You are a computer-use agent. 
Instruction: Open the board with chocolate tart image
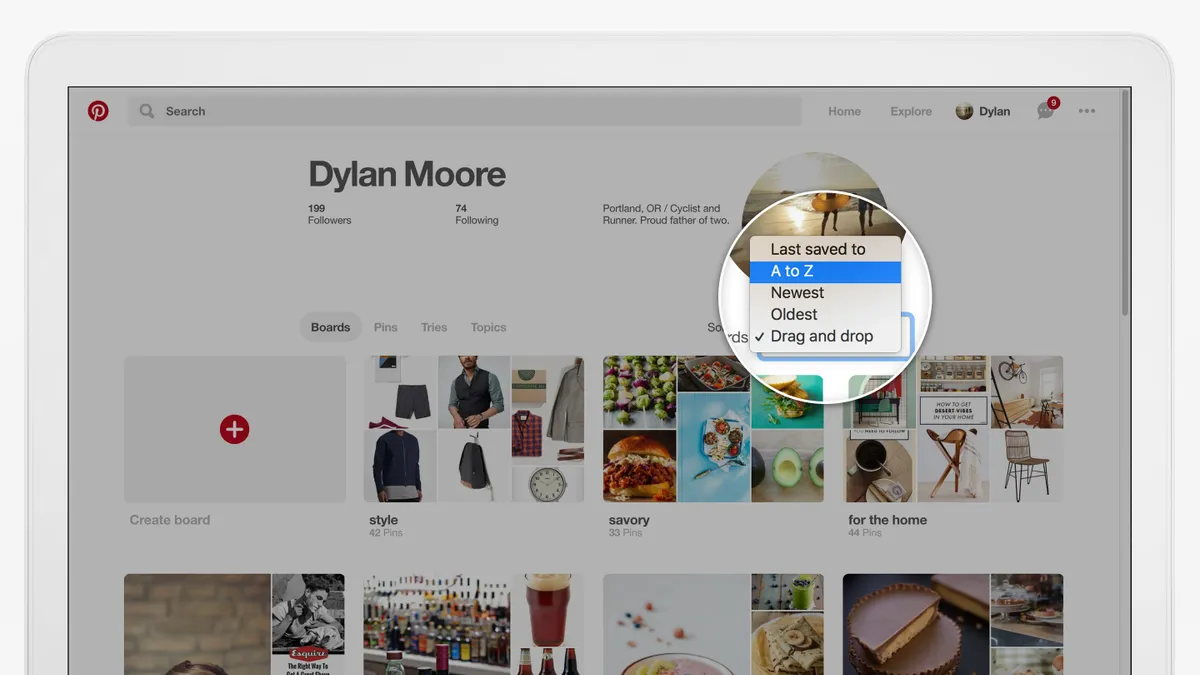coord(953,624)
